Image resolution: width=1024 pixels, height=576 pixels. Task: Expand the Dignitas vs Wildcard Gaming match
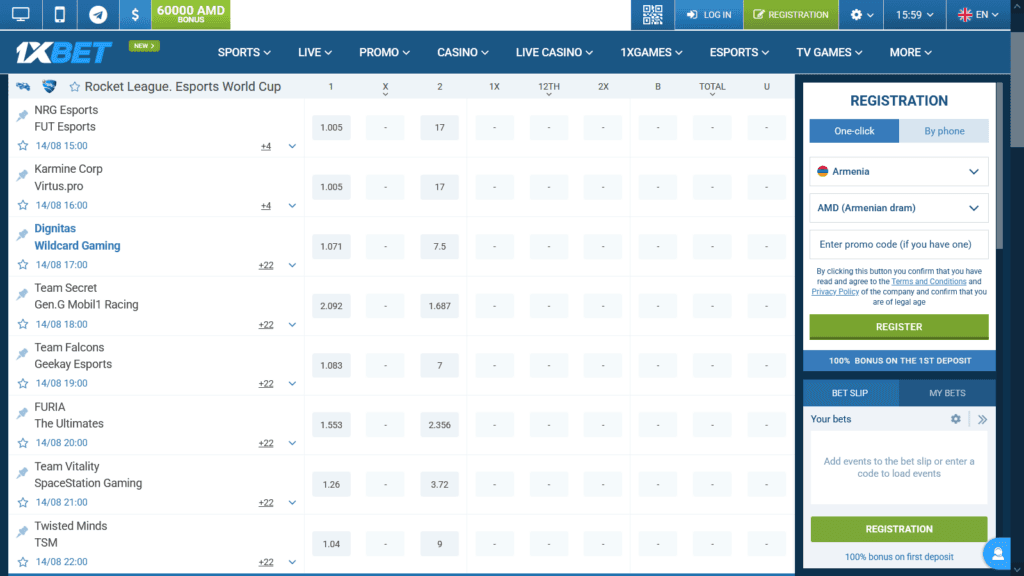point(291,264)
